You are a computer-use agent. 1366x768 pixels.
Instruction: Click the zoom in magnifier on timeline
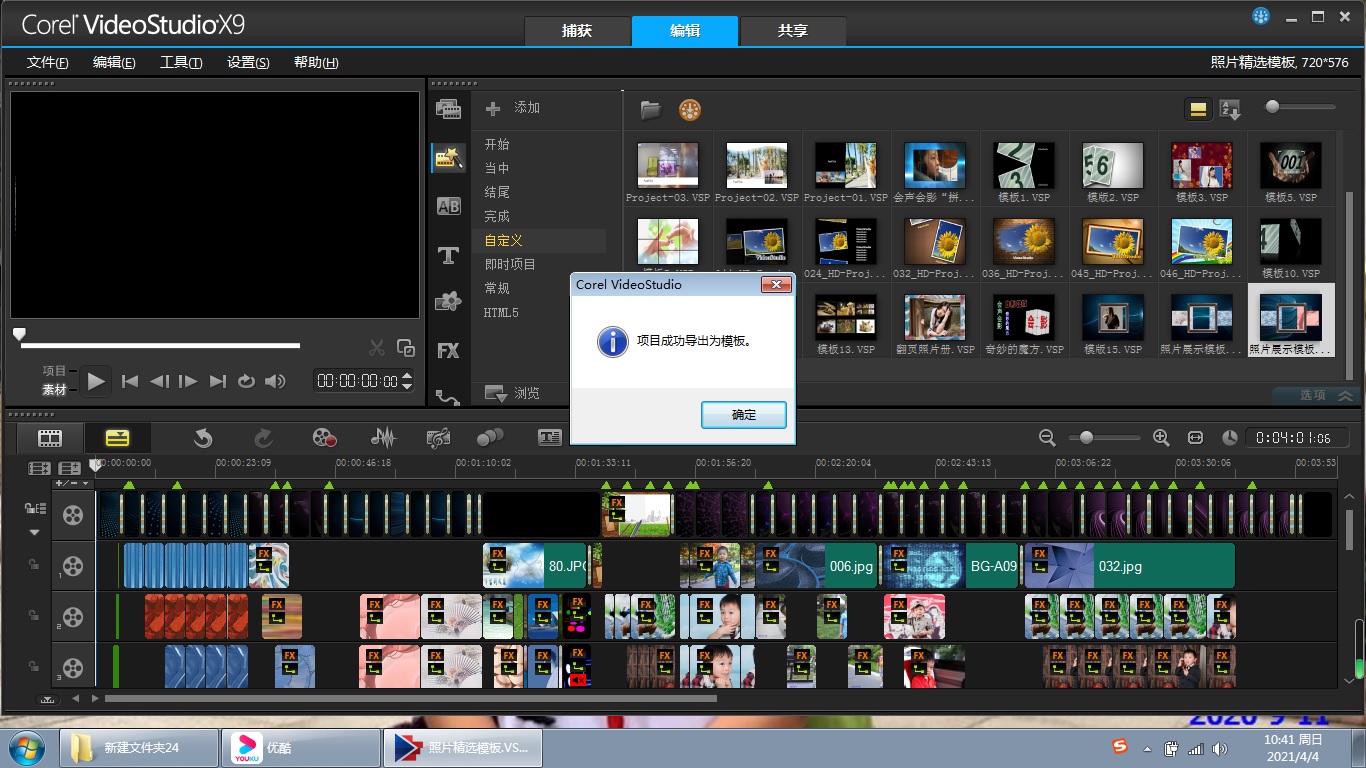[1161, 438]
